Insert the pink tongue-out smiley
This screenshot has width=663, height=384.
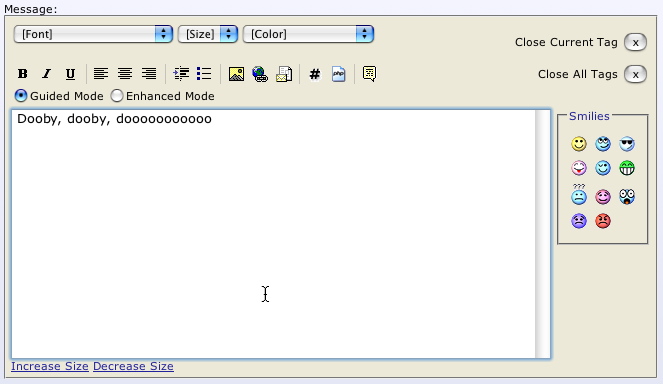pos(579,168)
